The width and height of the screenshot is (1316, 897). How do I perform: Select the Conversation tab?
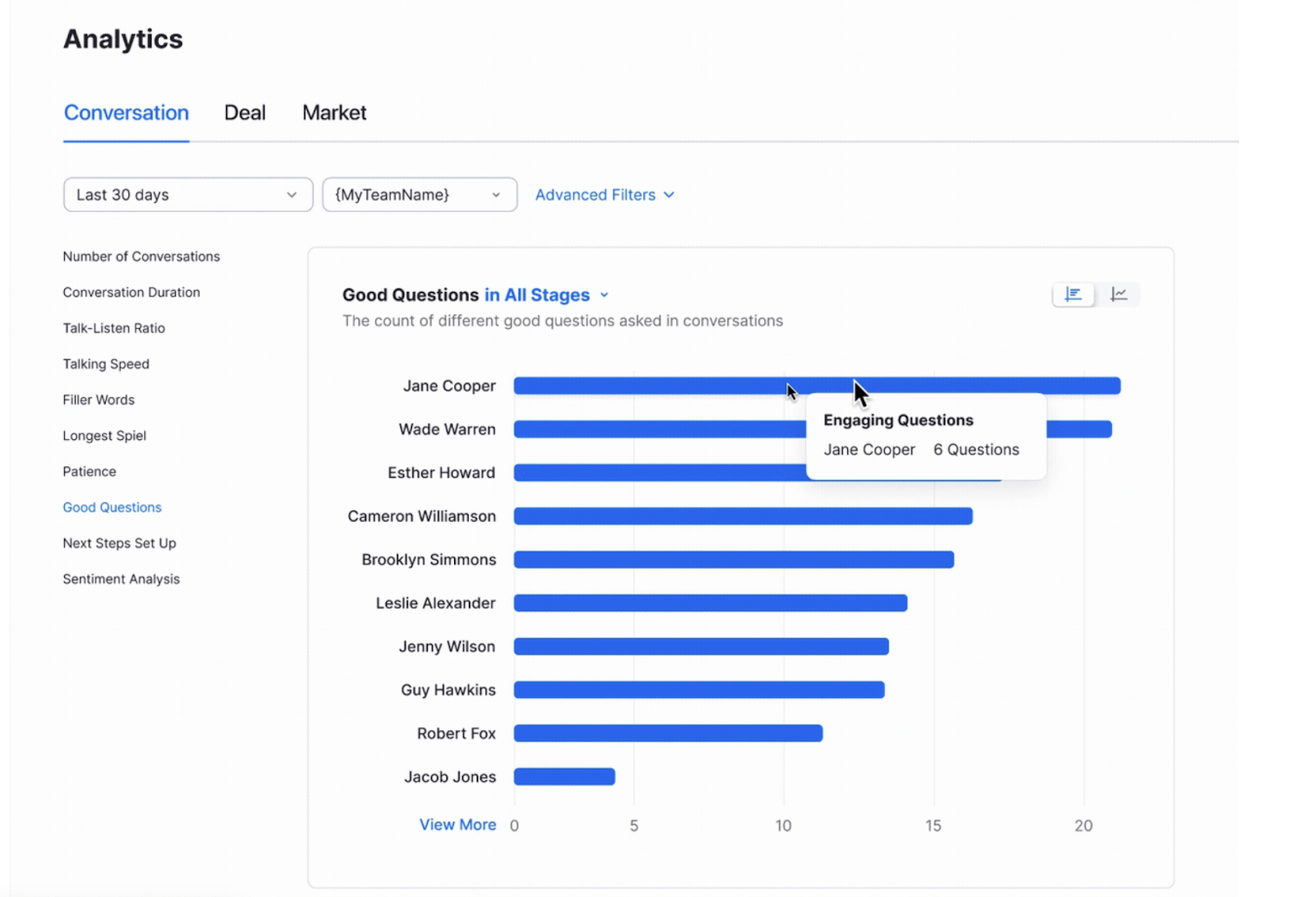coord(126,113)
